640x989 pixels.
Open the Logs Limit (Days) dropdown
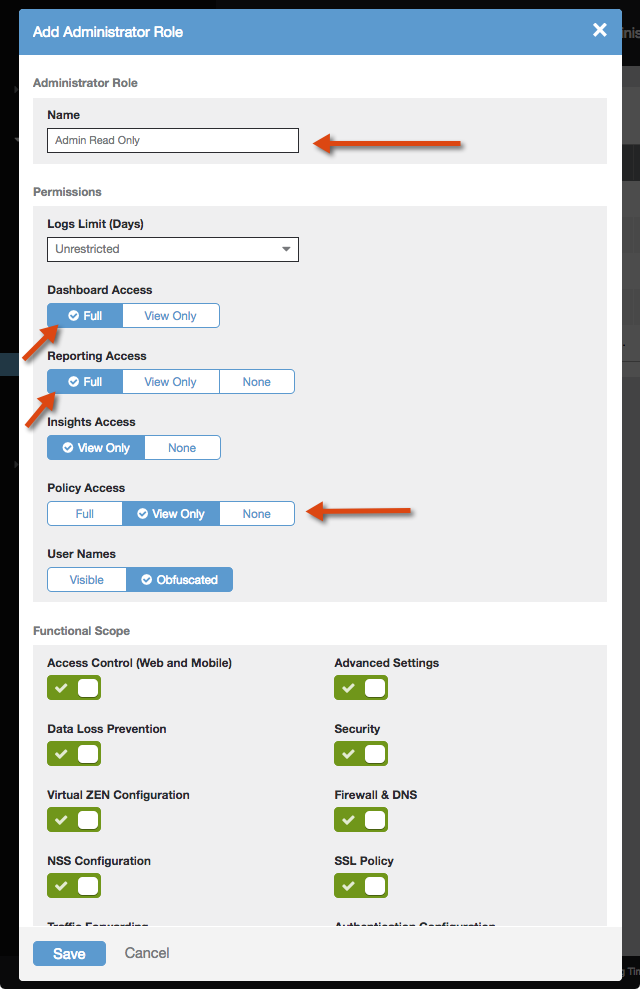pos(173,249)
